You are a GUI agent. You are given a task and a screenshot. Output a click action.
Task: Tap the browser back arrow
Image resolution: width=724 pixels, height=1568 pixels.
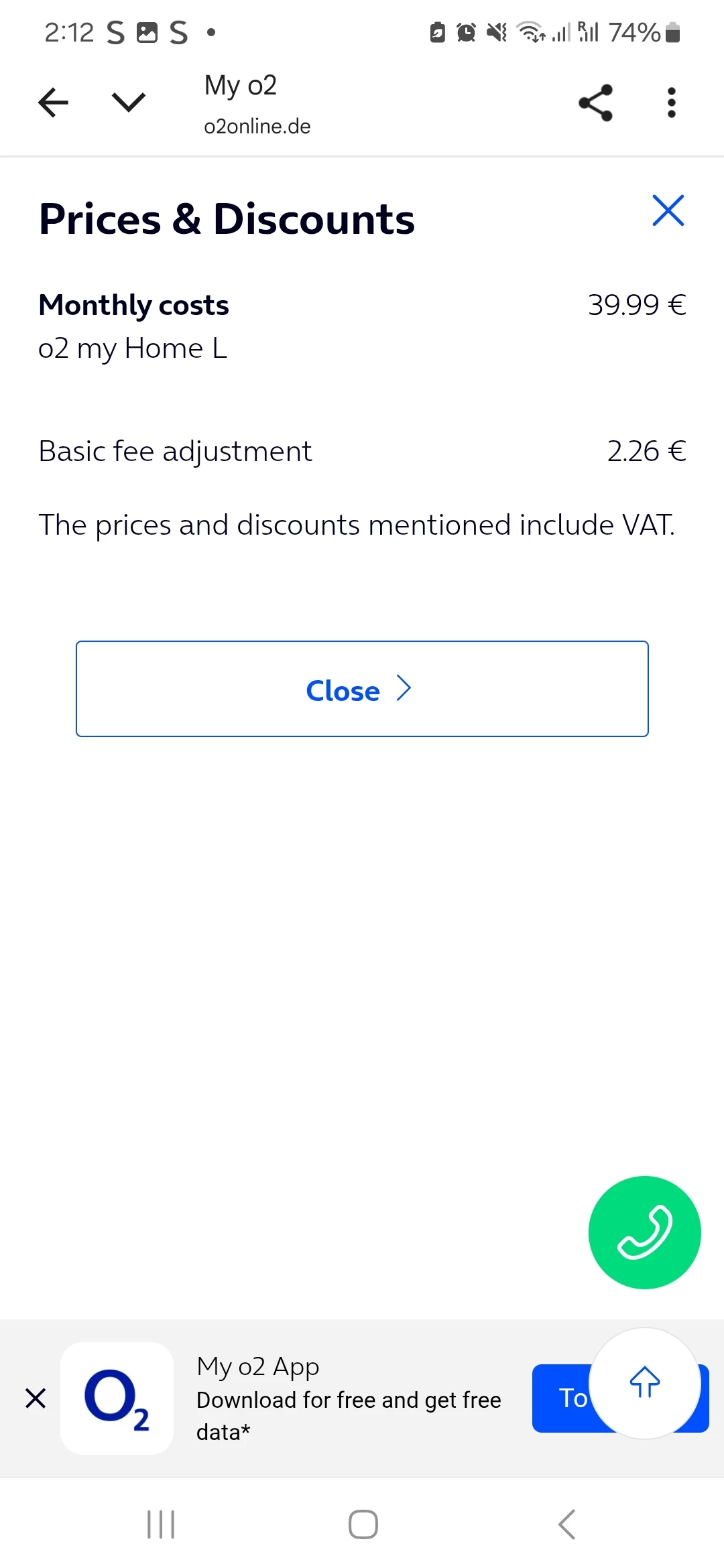pyautogui.click(x=54, y=103)
